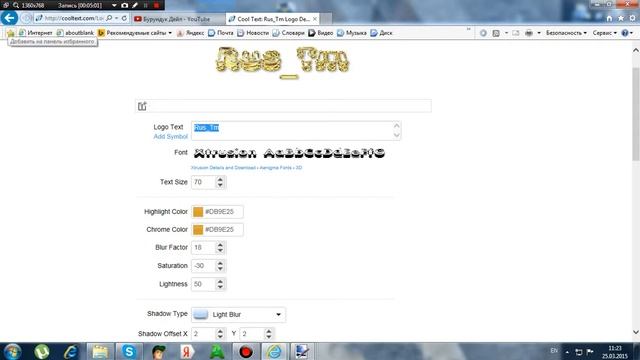Open Skype from the taskbar

coord(129,351)
